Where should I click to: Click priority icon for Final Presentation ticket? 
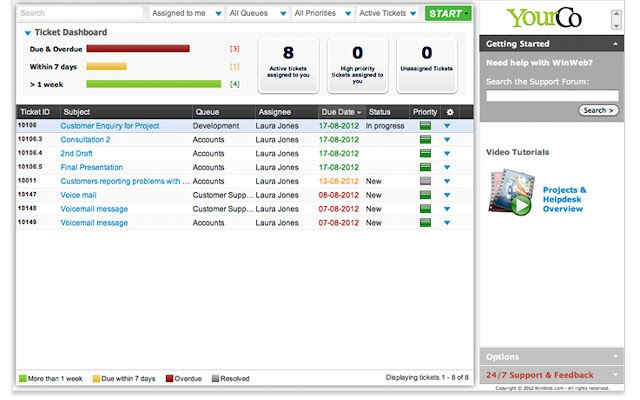pyautogui.click(x=425, y=168)
